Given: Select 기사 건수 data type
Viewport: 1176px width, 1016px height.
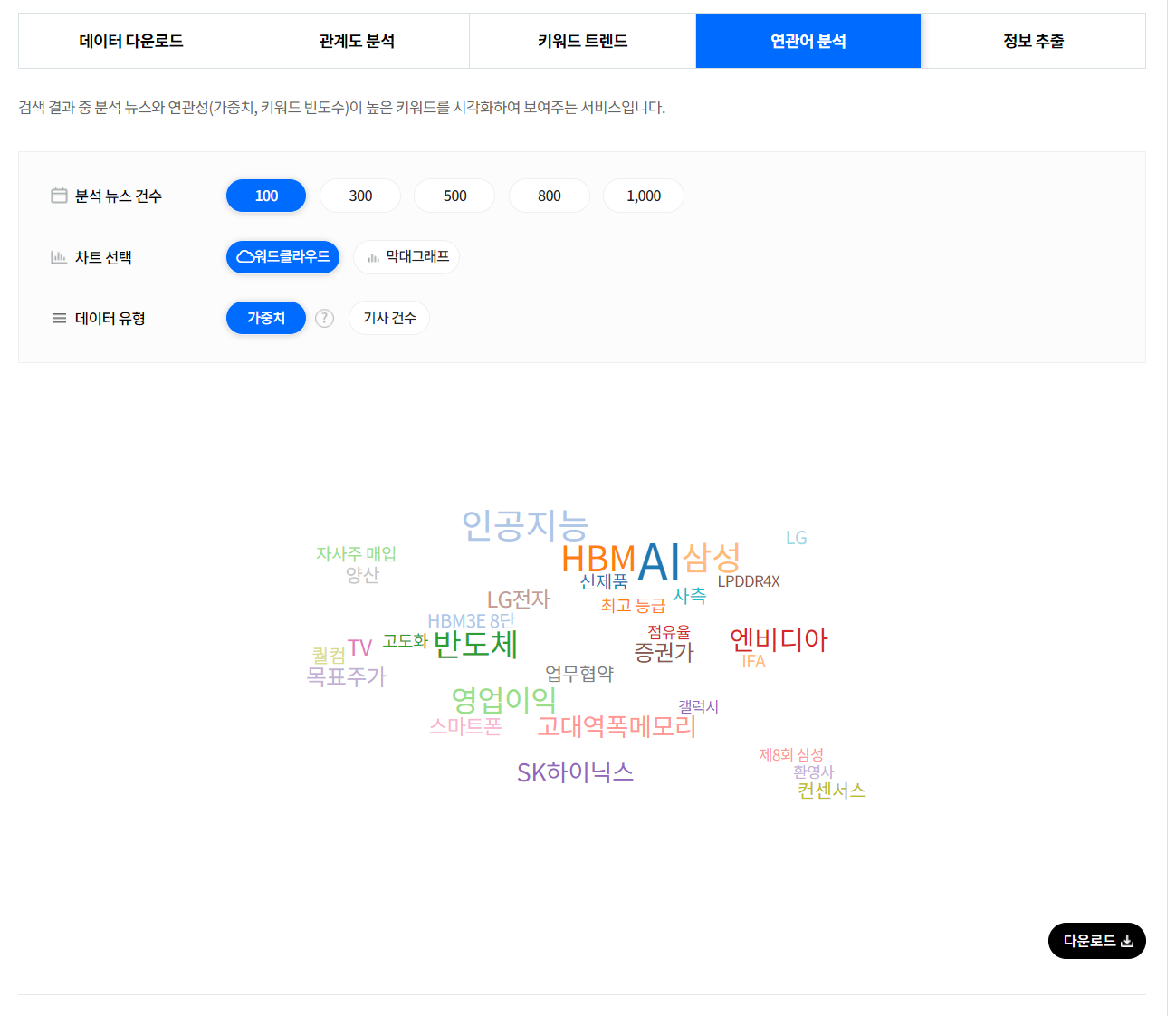Looking at the screenshot, I should (x=389, y=318).
